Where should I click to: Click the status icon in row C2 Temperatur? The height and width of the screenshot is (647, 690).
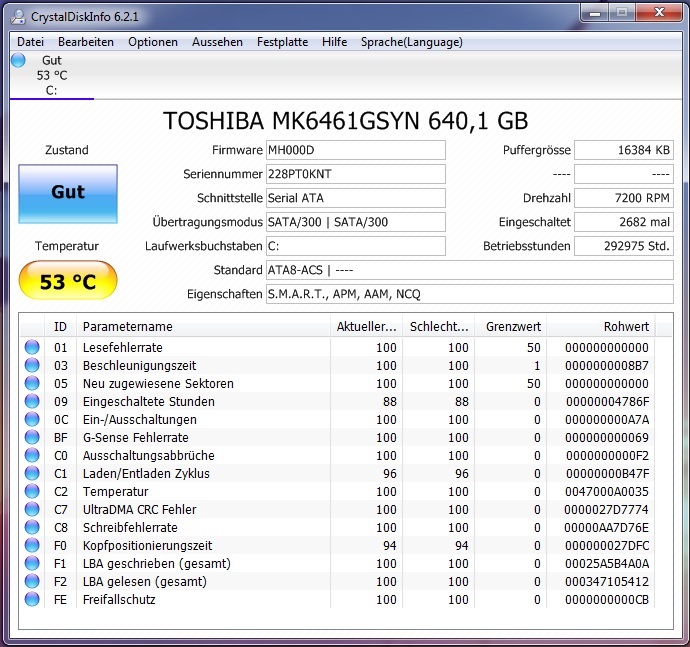point(32,491)
